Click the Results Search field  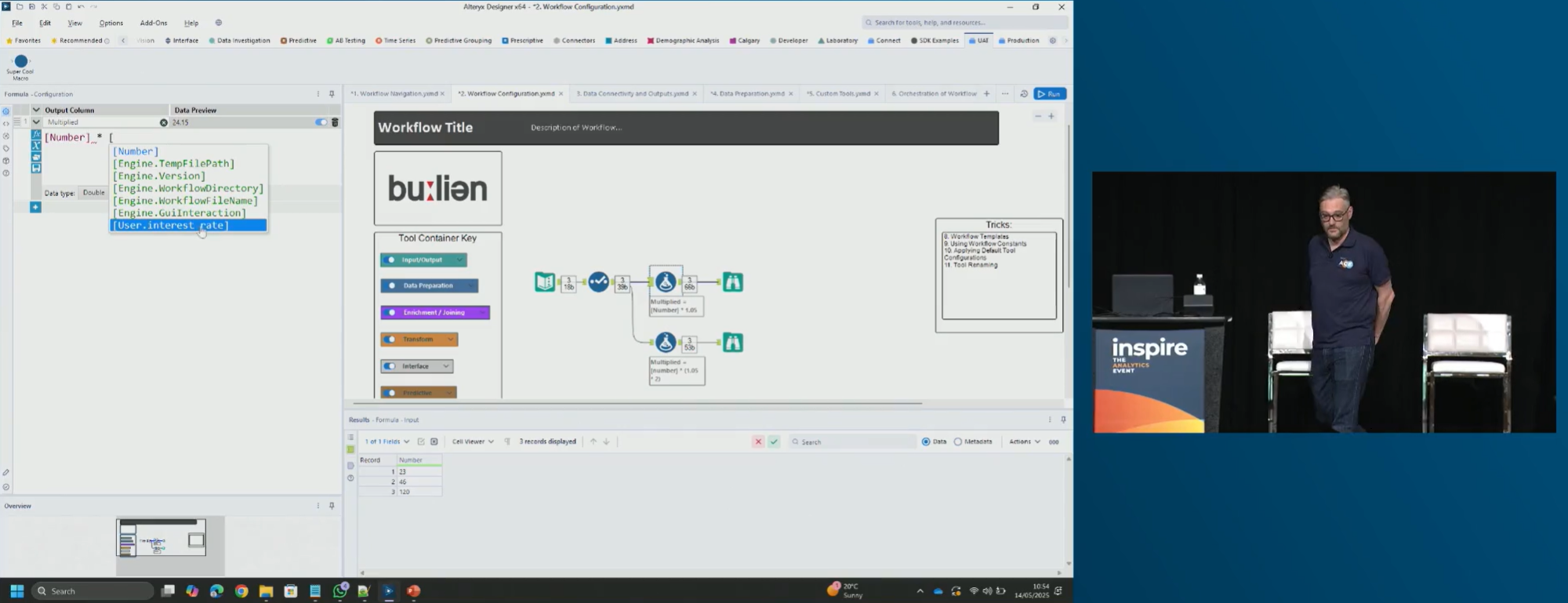point(852,441)
